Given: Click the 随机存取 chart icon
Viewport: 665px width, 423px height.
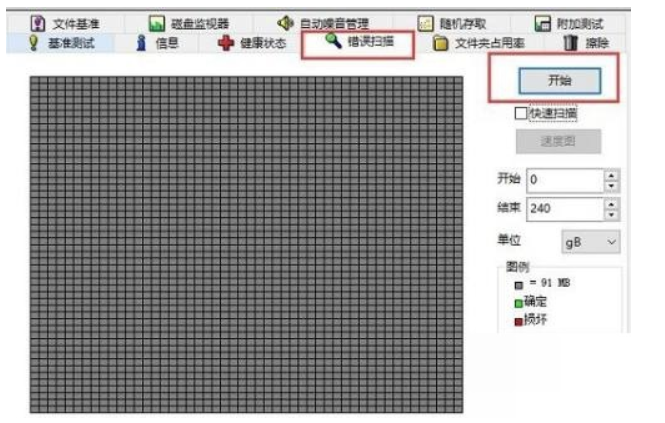Looking at the screenshot, I should pyautogui.click(x=425, y=23).
